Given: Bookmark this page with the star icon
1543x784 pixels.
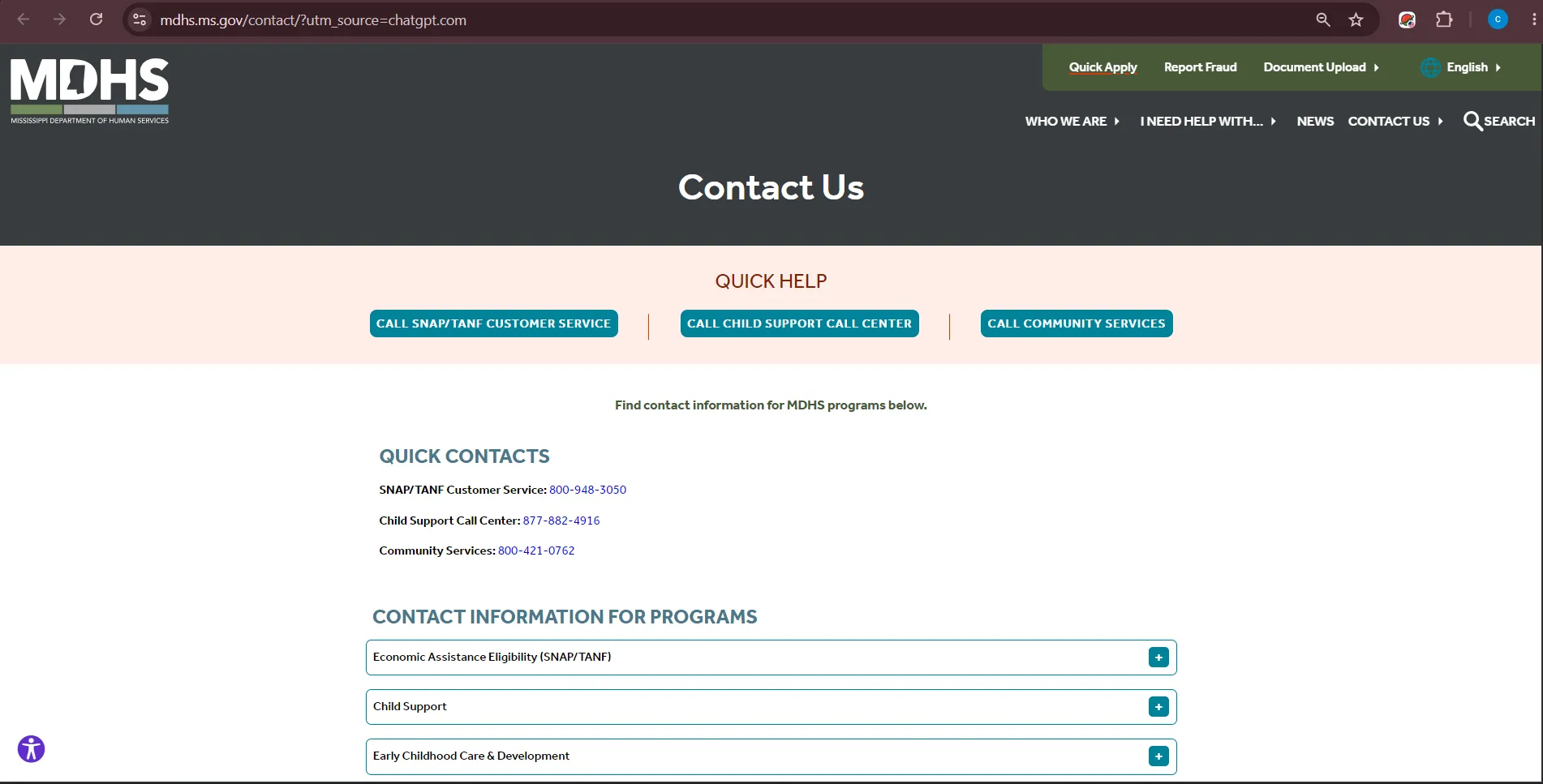Looking at the screenshot, I should pos(1356,19).
